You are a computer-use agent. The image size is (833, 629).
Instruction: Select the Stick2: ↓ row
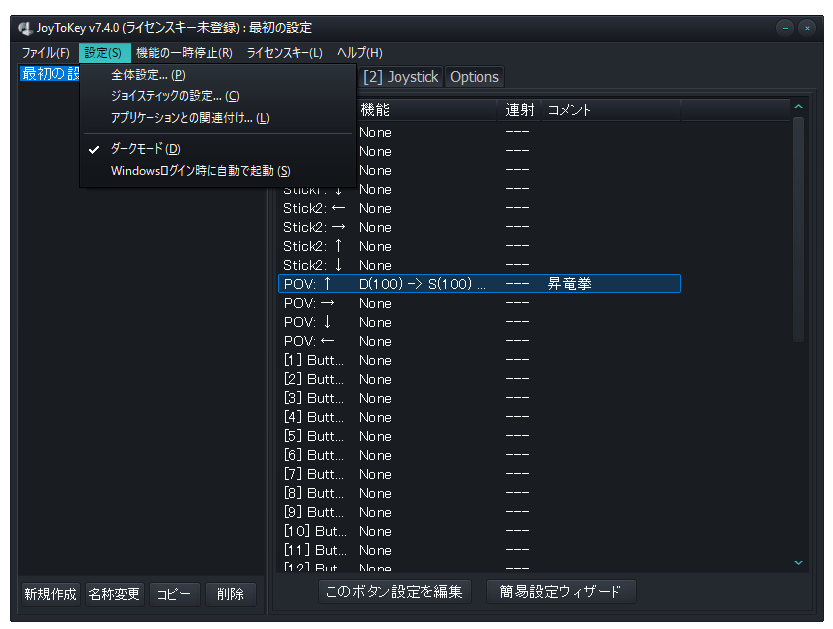coord(479,265)
